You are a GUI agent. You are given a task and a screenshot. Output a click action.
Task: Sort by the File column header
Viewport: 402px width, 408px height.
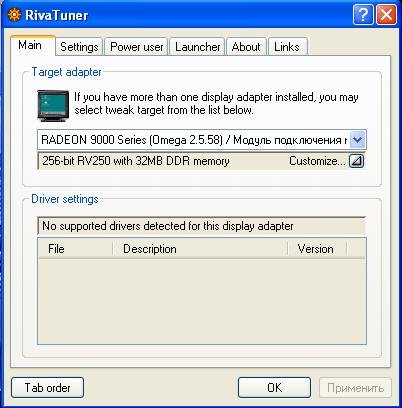coord(76,249)
